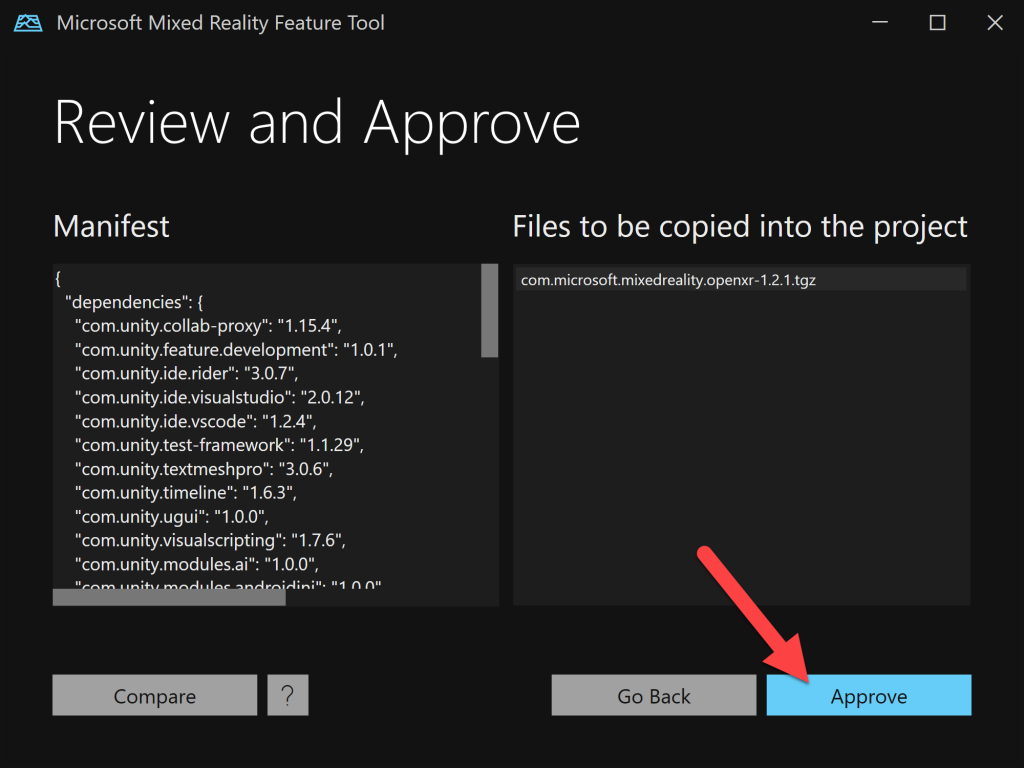The width and height of the screenshot is (1024, 768).
Task: Maximize the Feature Tool window
Action: tap(937, 23)
